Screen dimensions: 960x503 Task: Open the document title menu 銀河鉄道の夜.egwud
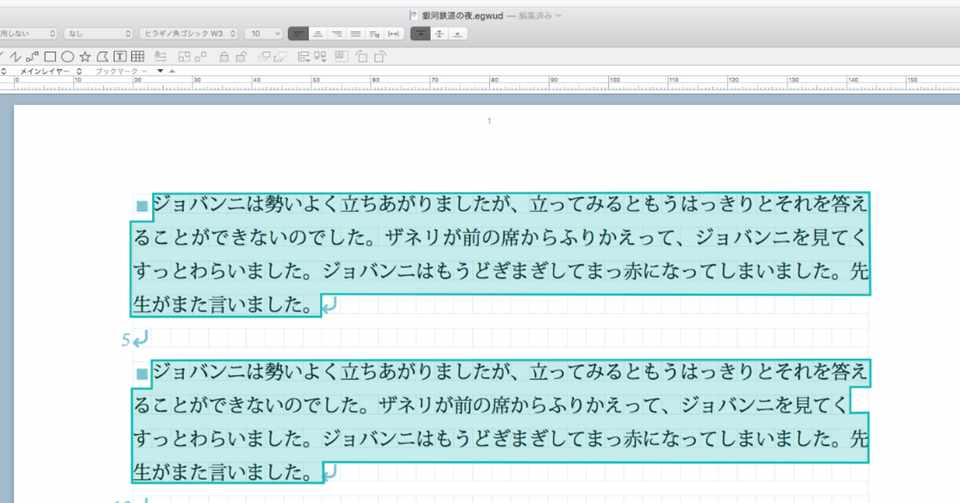[x=462, y=15]
